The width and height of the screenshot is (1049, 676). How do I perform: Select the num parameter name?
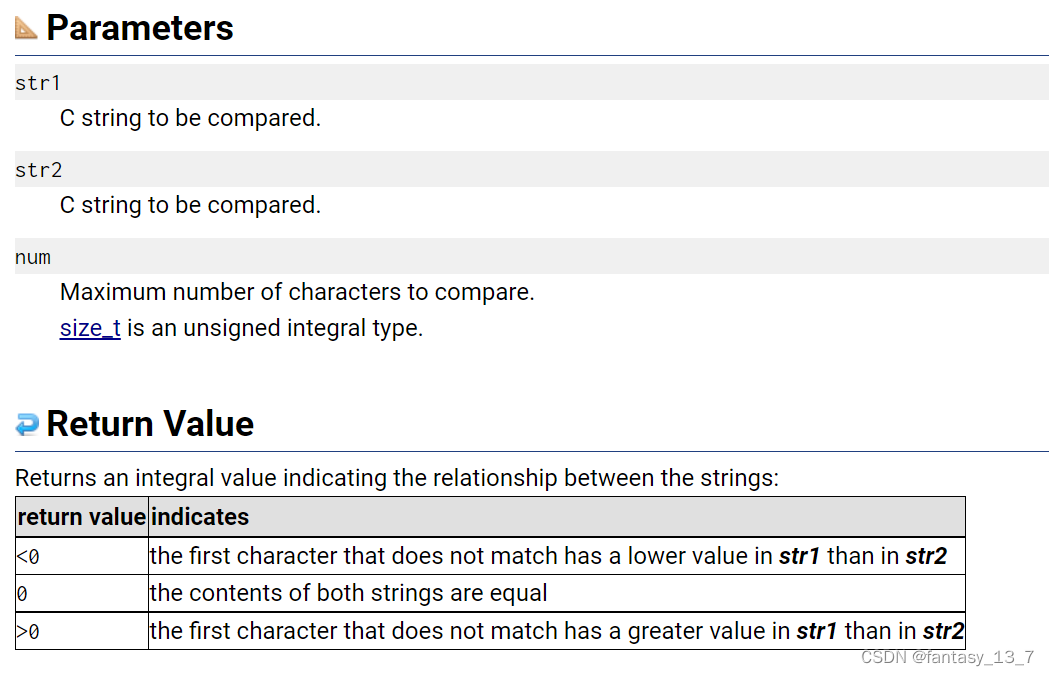(33, 258)
